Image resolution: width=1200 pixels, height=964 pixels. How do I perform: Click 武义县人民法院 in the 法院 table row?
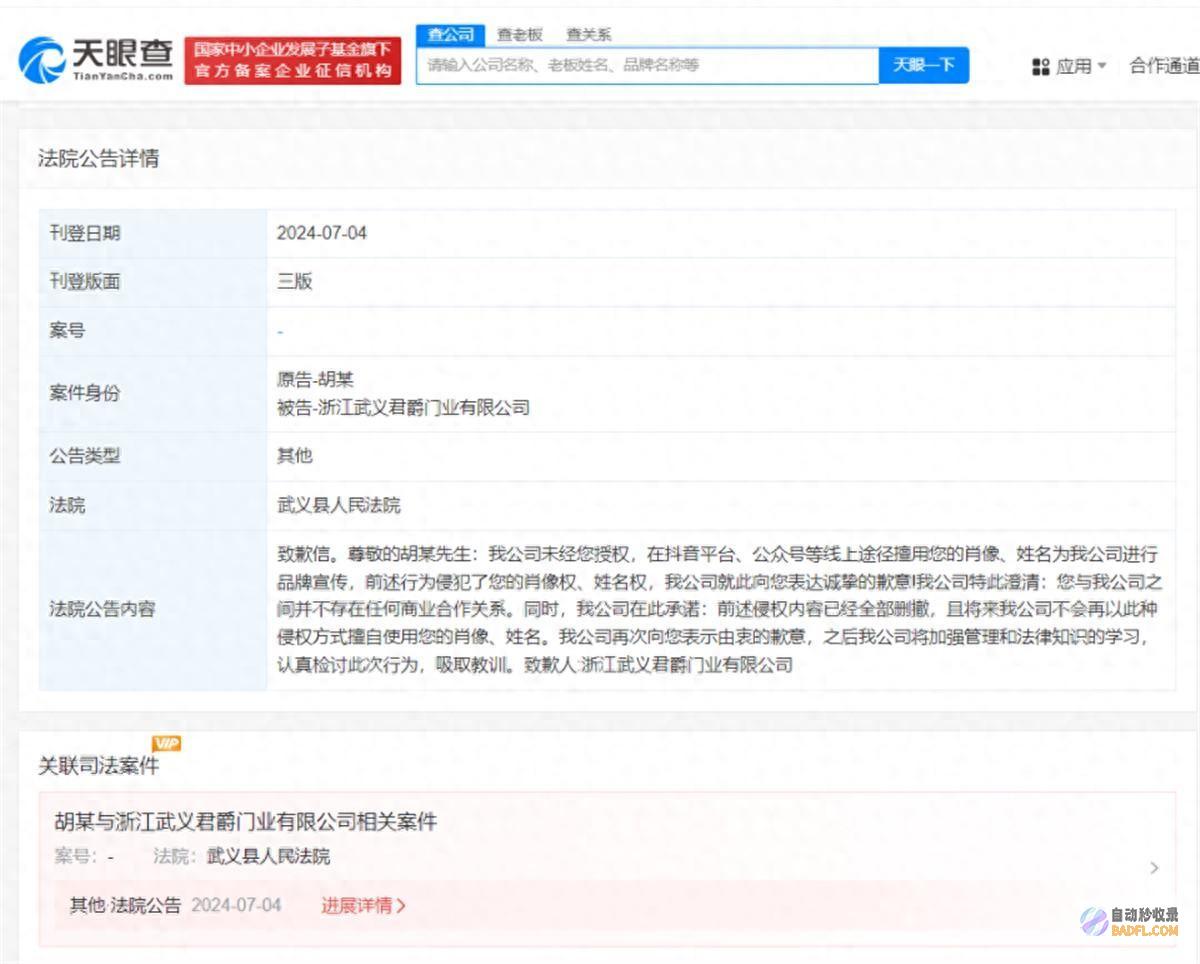(339, 505)
